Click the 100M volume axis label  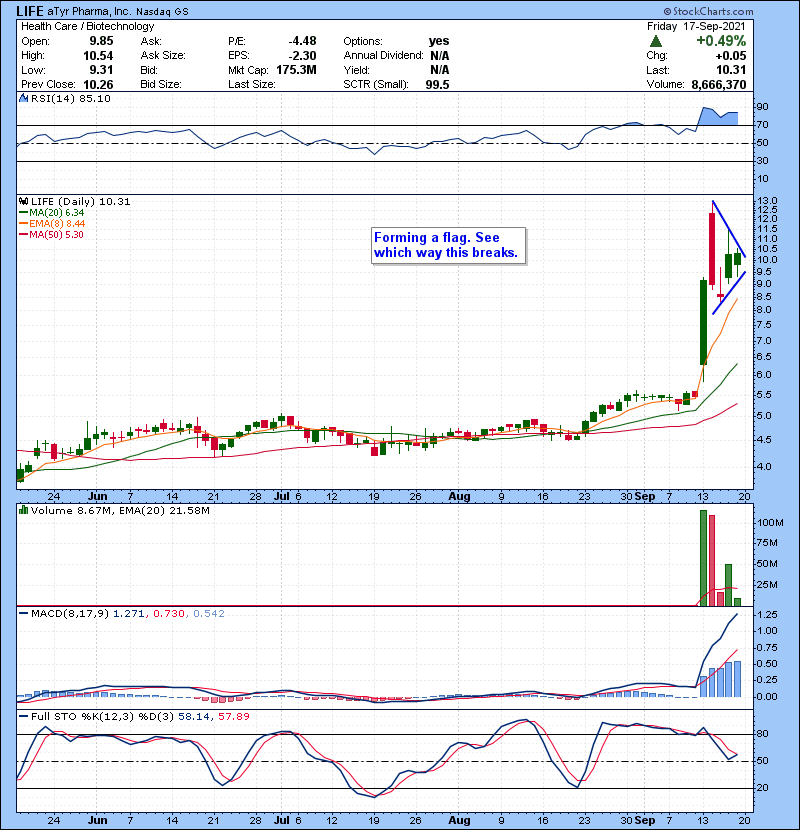pyautogui.click(x=770, y=522)
